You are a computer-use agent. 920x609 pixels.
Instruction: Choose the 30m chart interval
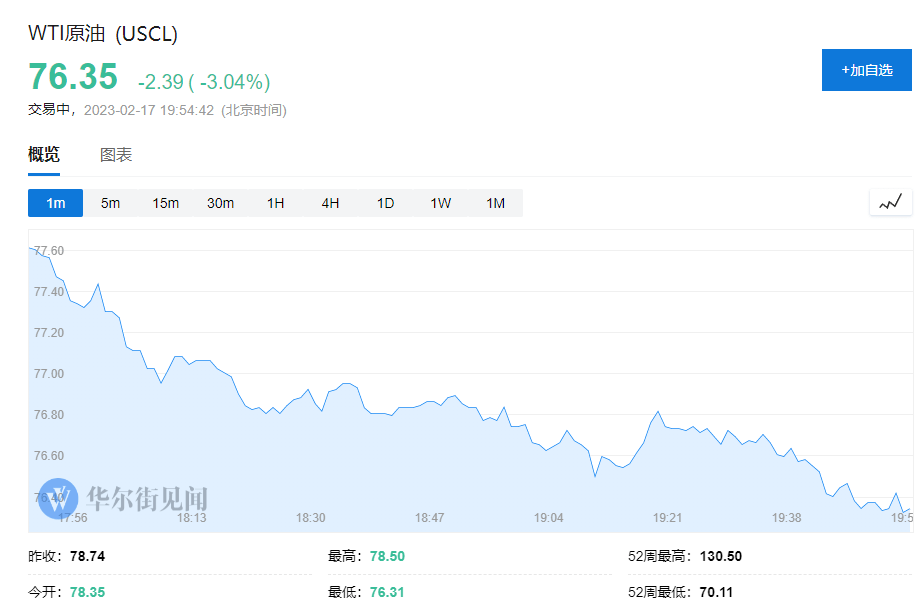point(220,203)
